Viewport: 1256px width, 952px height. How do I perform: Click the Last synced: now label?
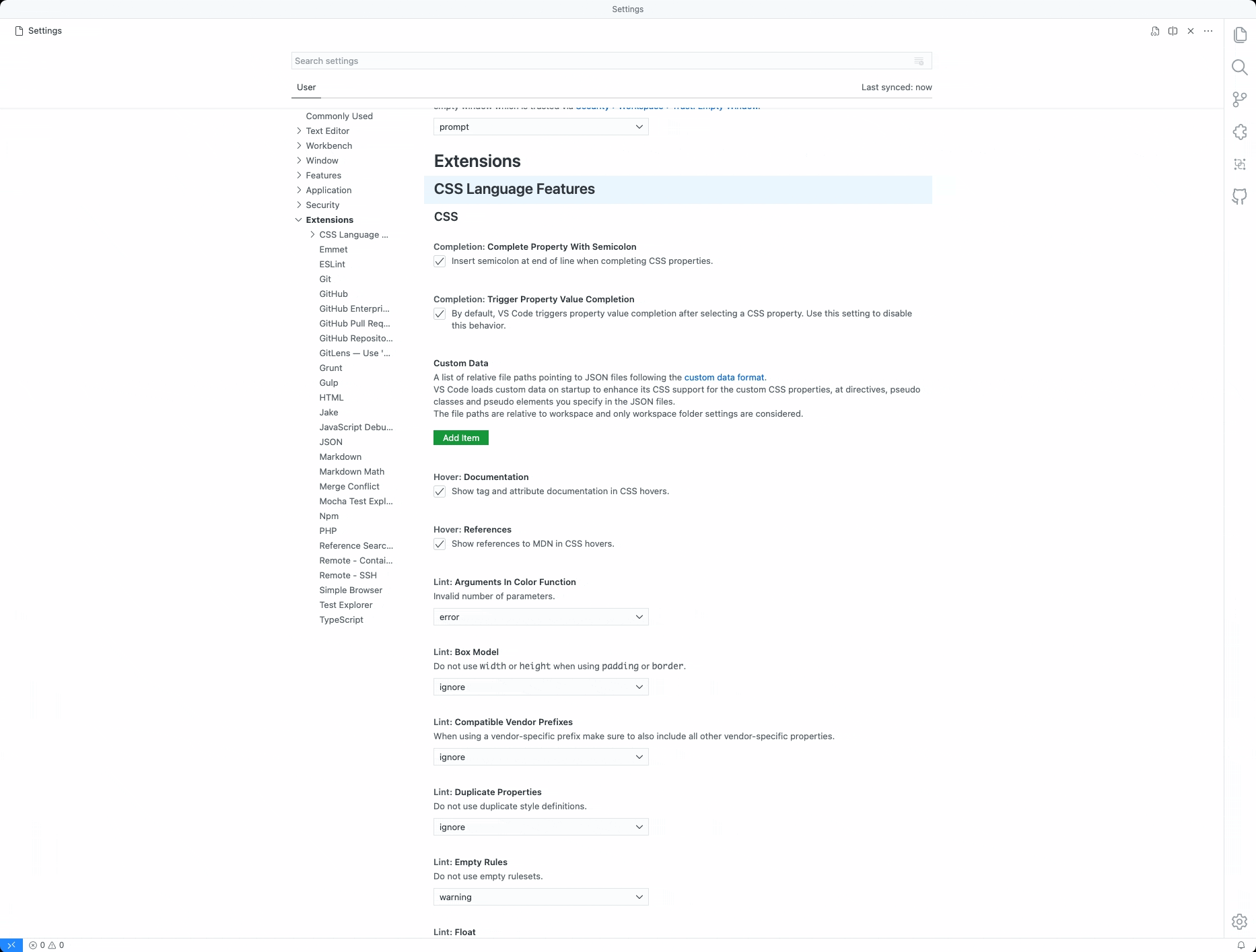[897, 88]
